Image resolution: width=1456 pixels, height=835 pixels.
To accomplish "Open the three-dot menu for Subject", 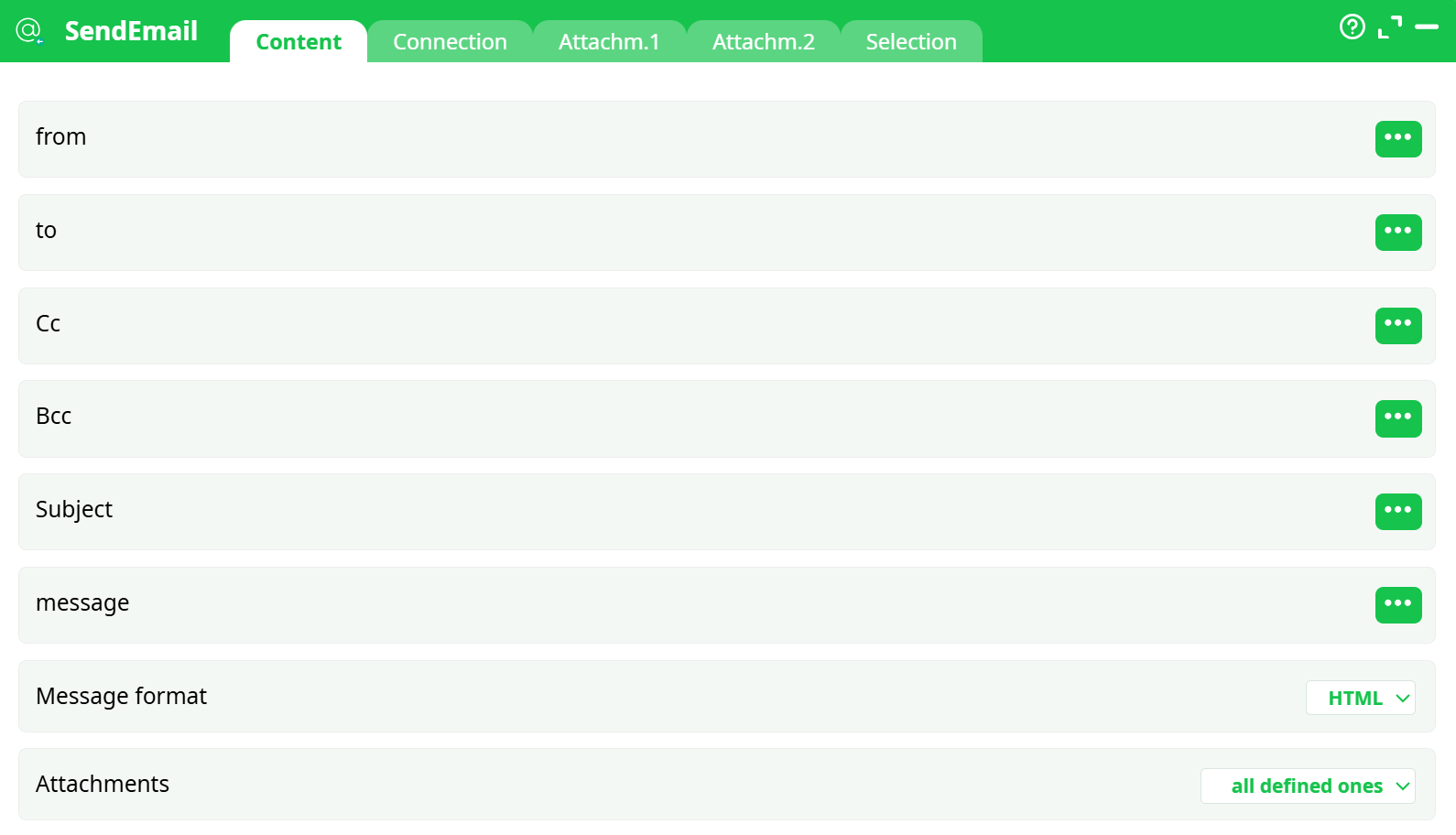I will click(x=1397, y=511).
